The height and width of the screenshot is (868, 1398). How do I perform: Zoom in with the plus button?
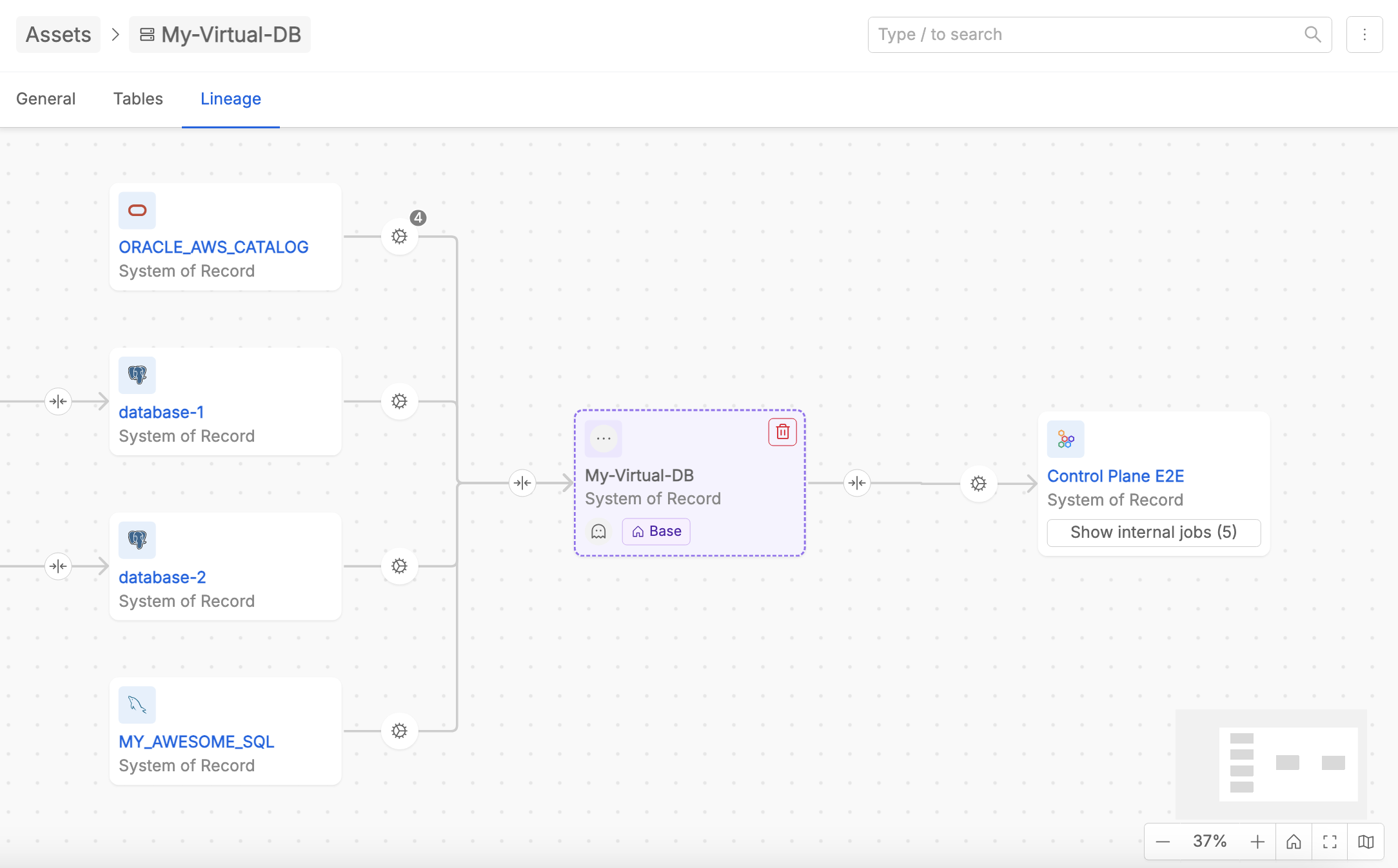click(1257, 842)
